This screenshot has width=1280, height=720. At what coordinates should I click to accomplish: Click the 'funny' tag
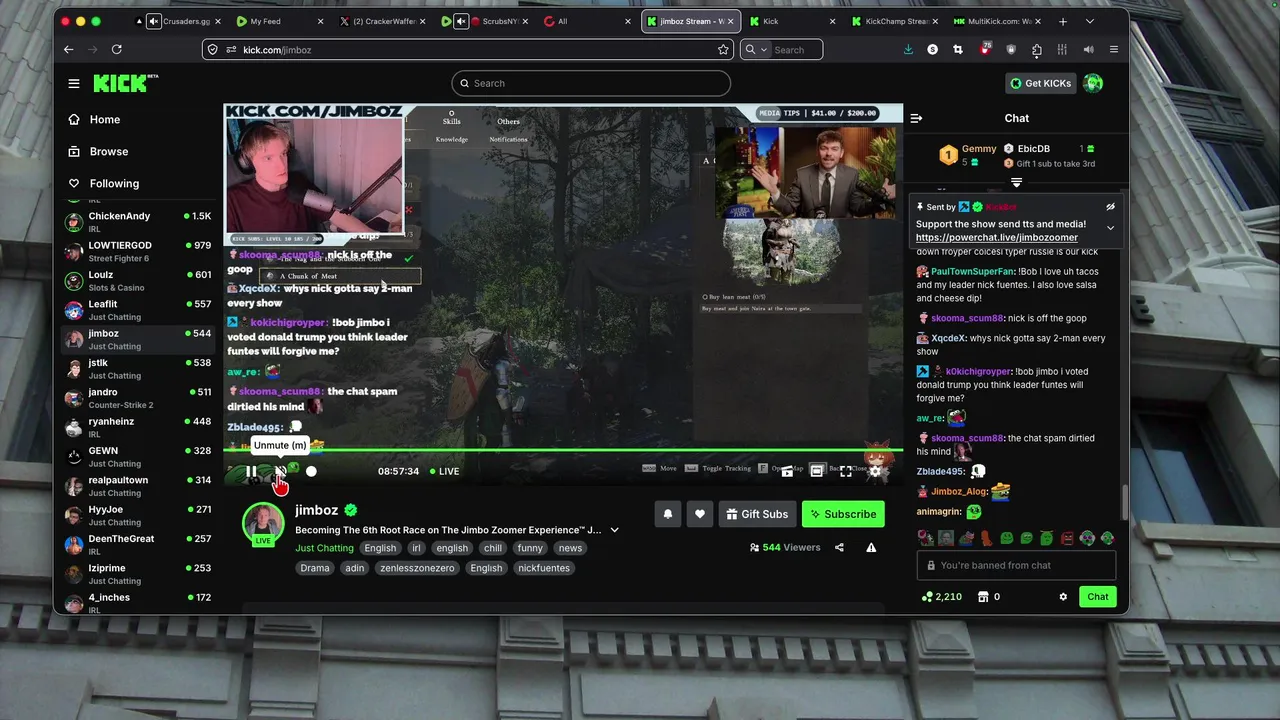click(530, 548)
